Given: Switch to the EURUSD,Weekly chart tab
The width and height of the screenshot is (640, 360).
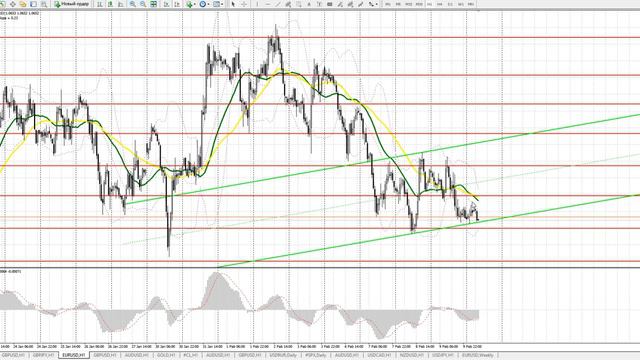Looking at the screenshot, I should click(x=478, y=356).
